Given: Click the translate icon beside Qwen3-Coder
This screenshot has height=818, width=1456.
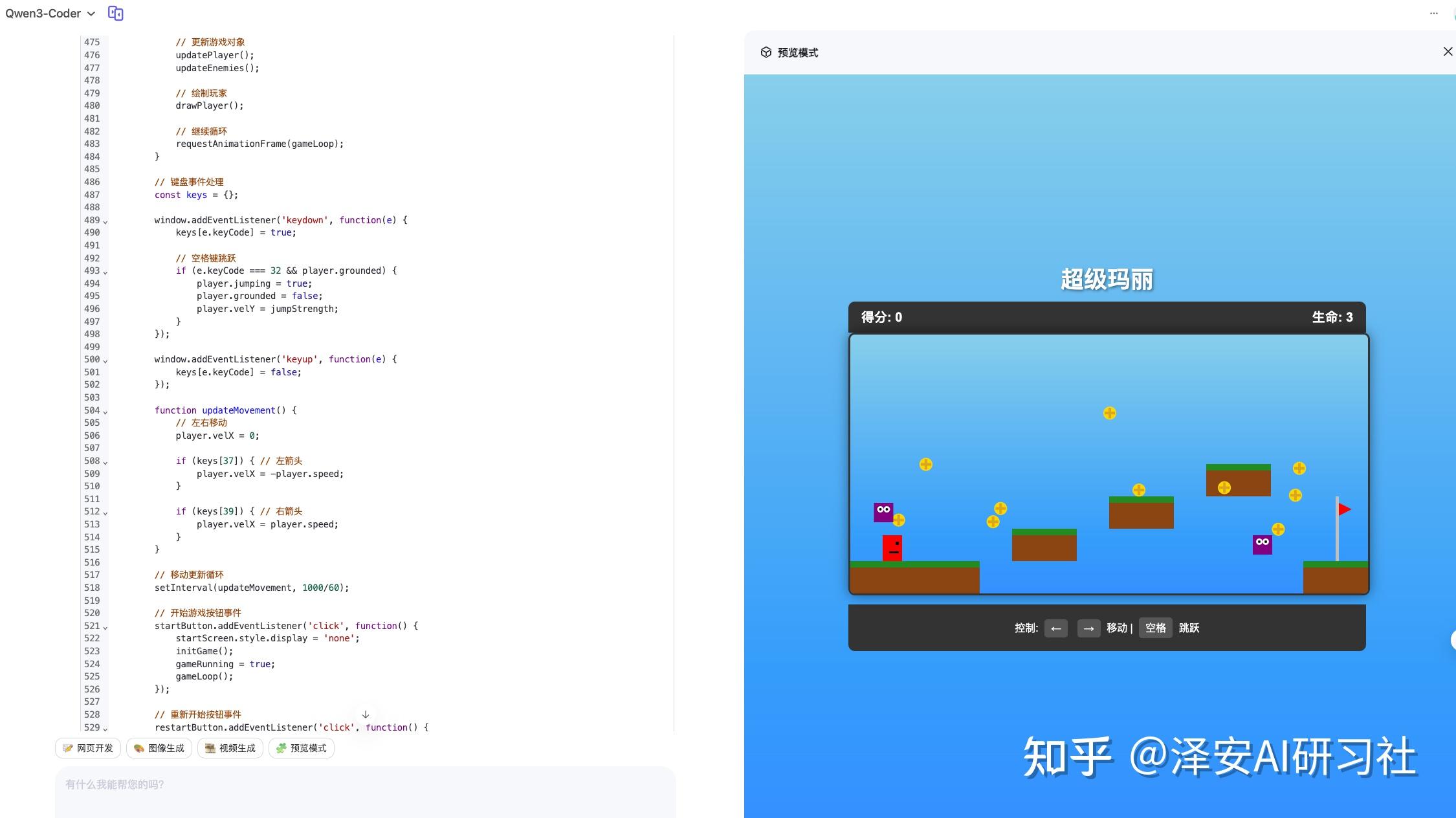Looking at the screenshot, I should [115, 13].
